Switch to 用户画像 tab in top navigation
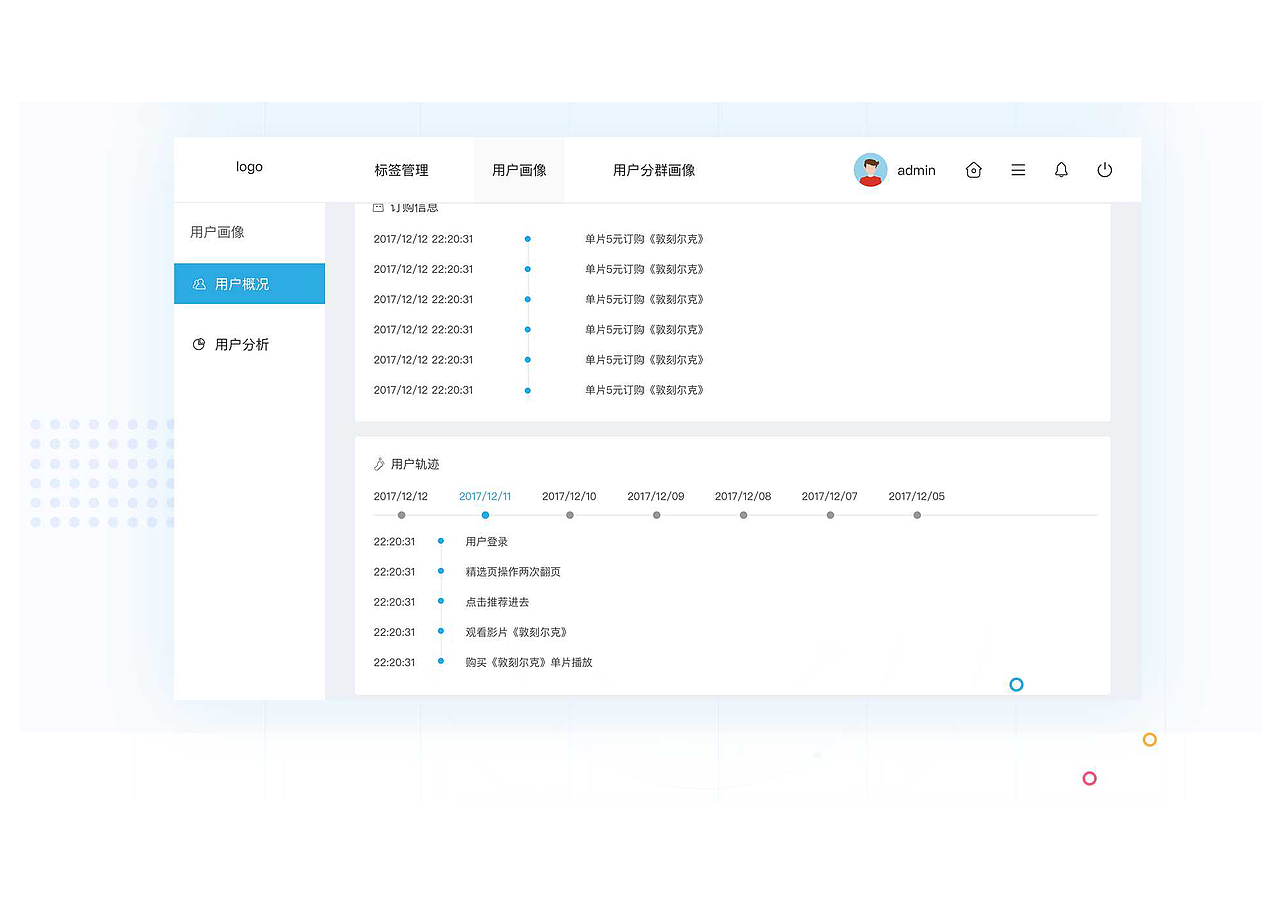The image size is (1280, 904). click(519, 170)
